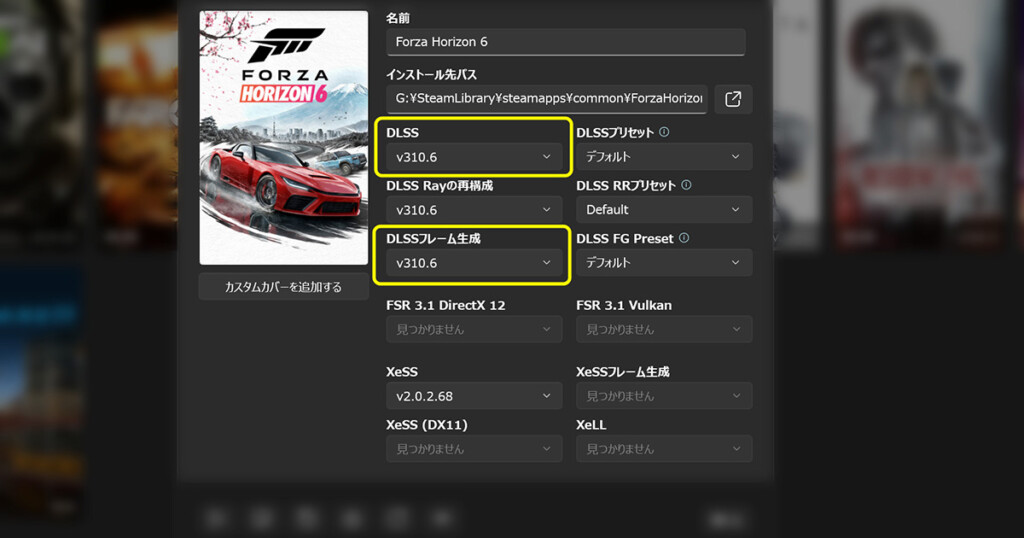The width and height of the screenshot is (1024, 538).
Task: Click カスタムカバーを追加する button
Action: [283, 287]
